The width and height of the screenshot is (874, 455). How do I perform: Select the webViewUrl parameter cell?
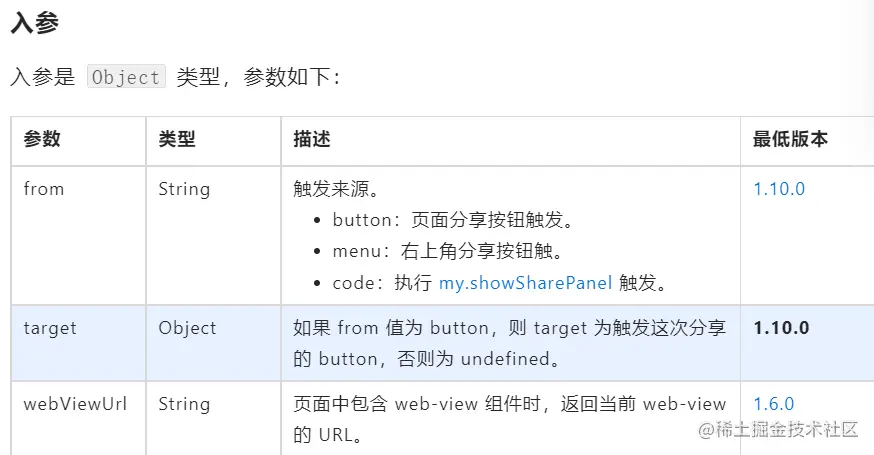[66, 404]
